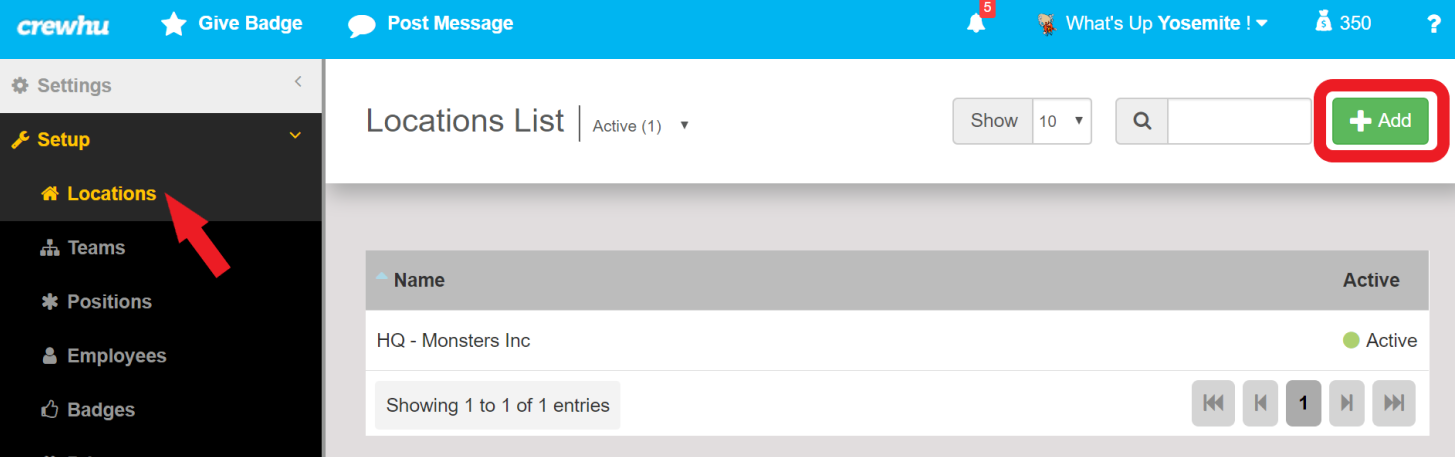Open the HQ - Monsters Inc location
Image resolution: width=1455 pixels, height=457 pixels.
(453, 341)
